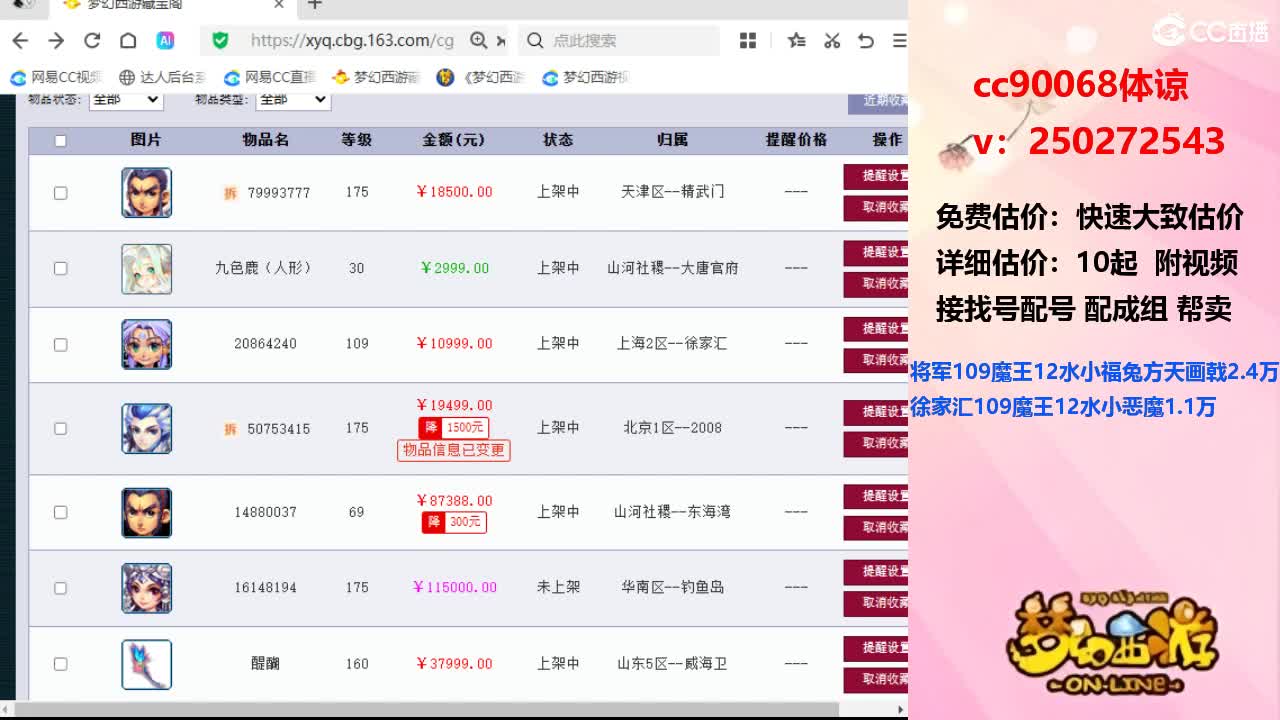1280x720 pixels.
Task: Open the browser home page
Action: click(x=128, y=40)
